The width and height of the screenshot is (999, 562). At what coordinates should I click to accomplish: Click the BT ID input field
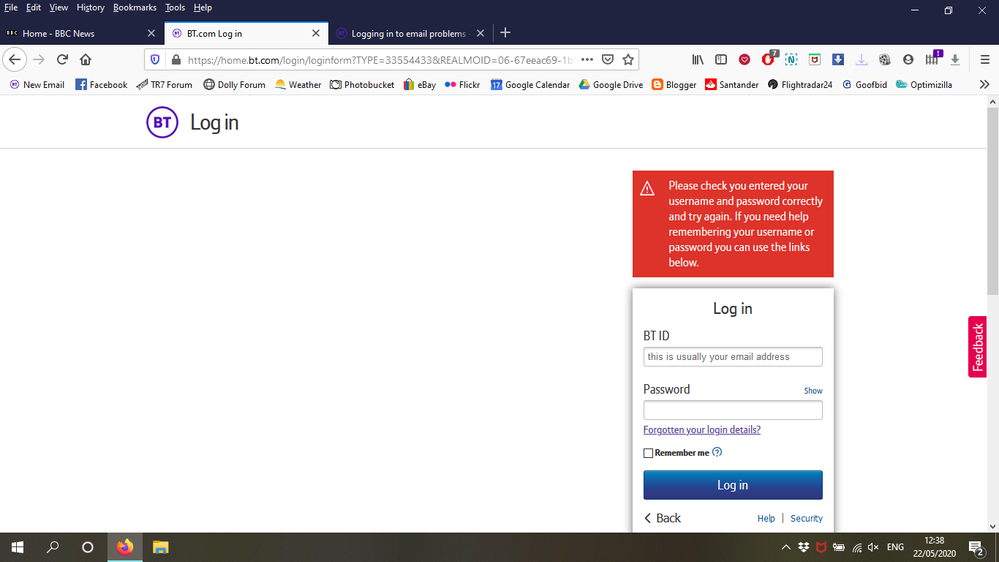pos(732,357)
